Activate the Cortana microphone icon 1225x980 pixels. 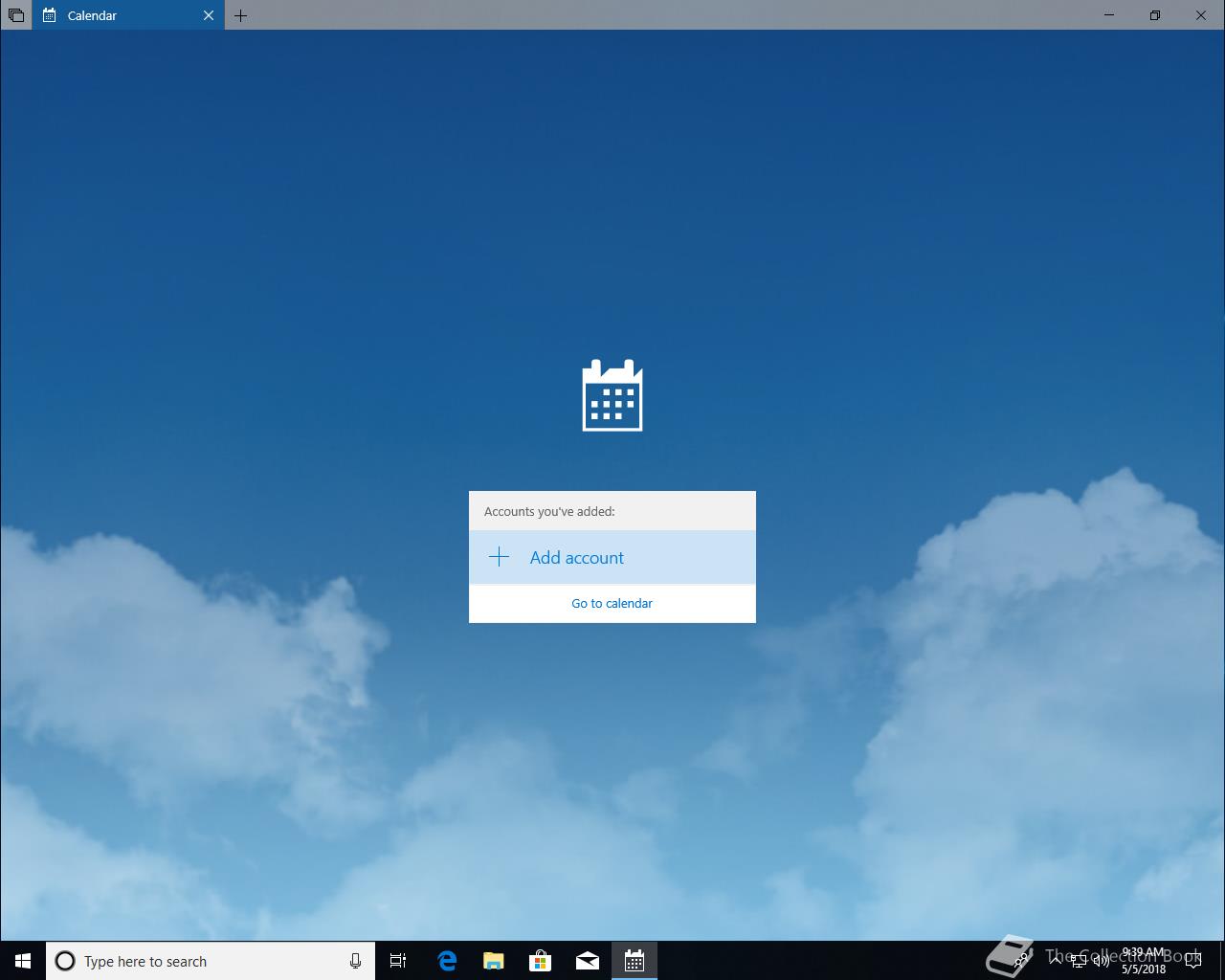355,961
